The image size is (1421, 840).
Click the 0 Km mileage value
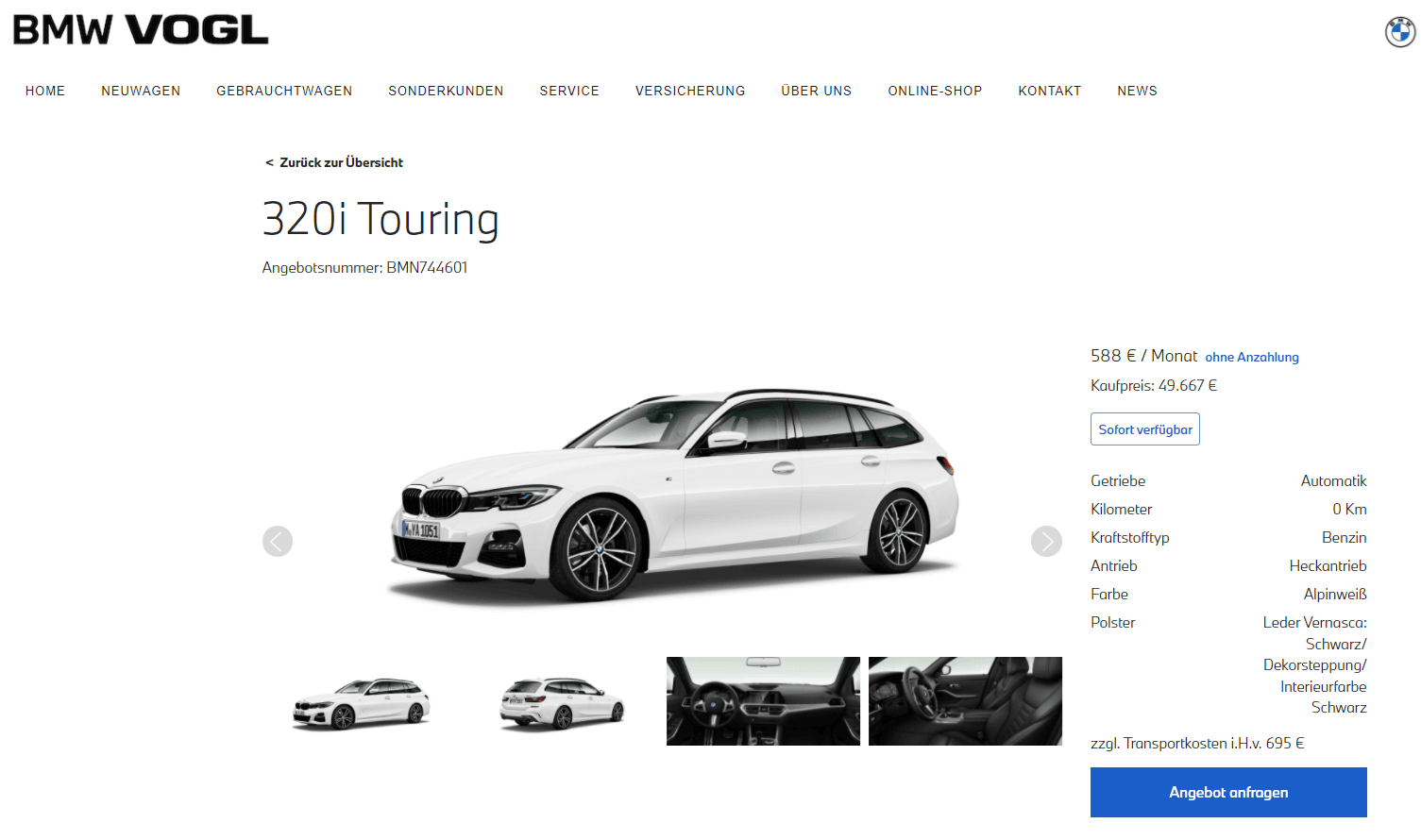[x=1349, y=509]
